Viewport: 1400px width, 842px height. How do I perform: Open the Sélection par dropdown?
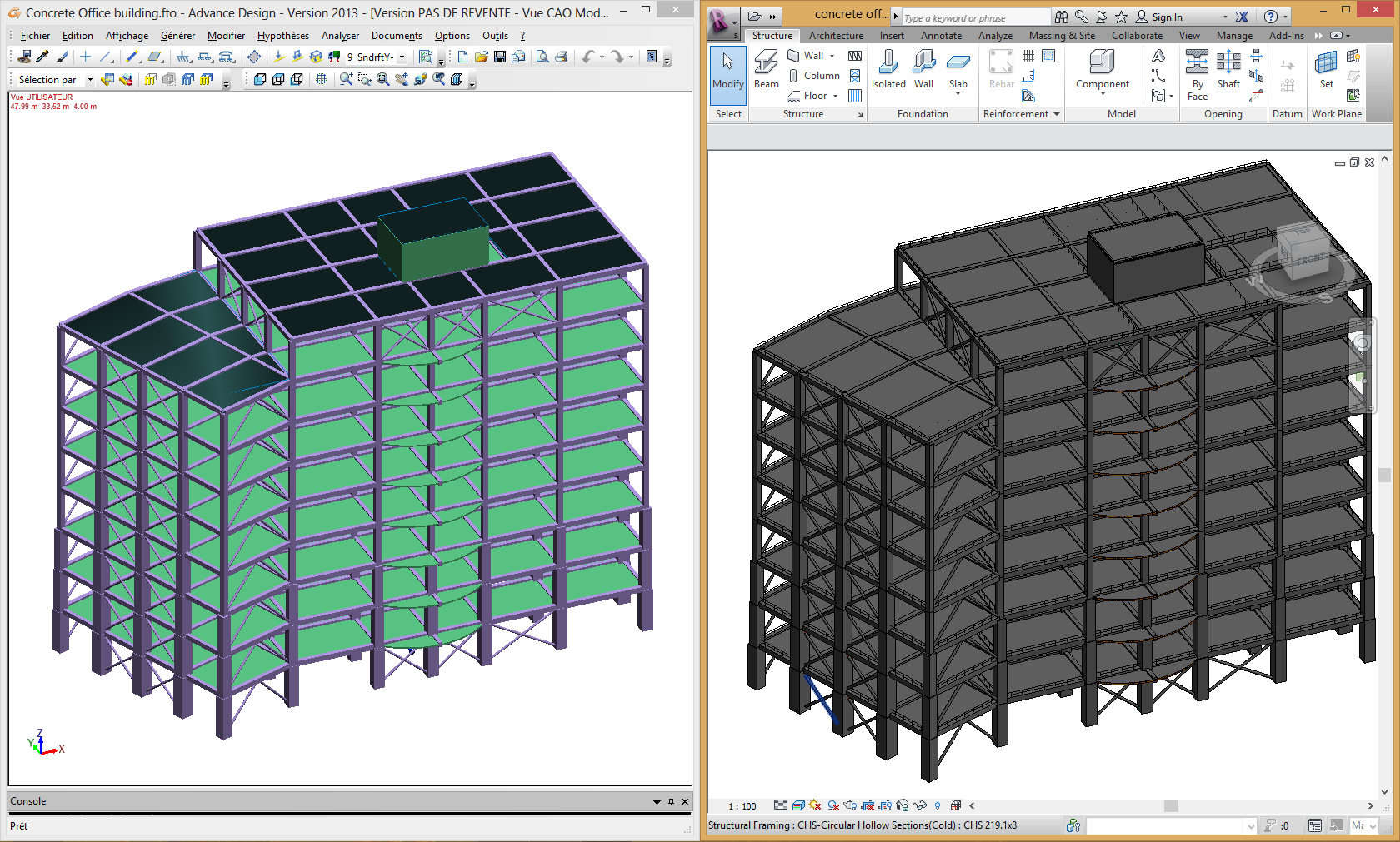(90, 80)
